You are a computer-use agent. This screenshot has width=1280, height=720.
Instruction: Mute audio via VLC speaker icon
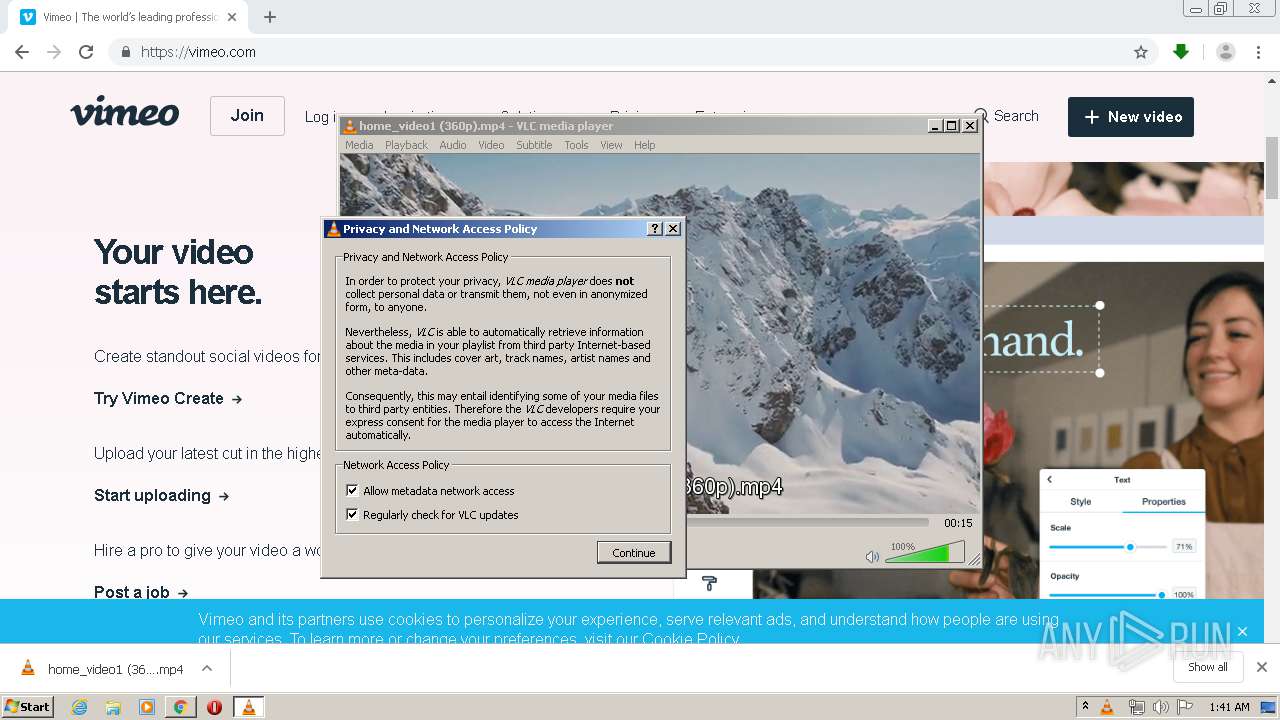tap(872, 556)
